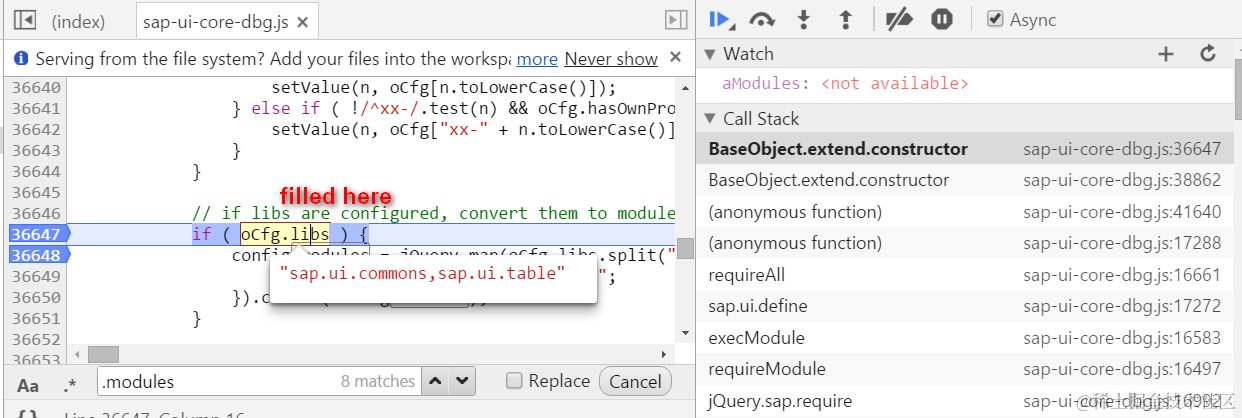
Task: Collapse the Call Stack section
Action: 710,119
